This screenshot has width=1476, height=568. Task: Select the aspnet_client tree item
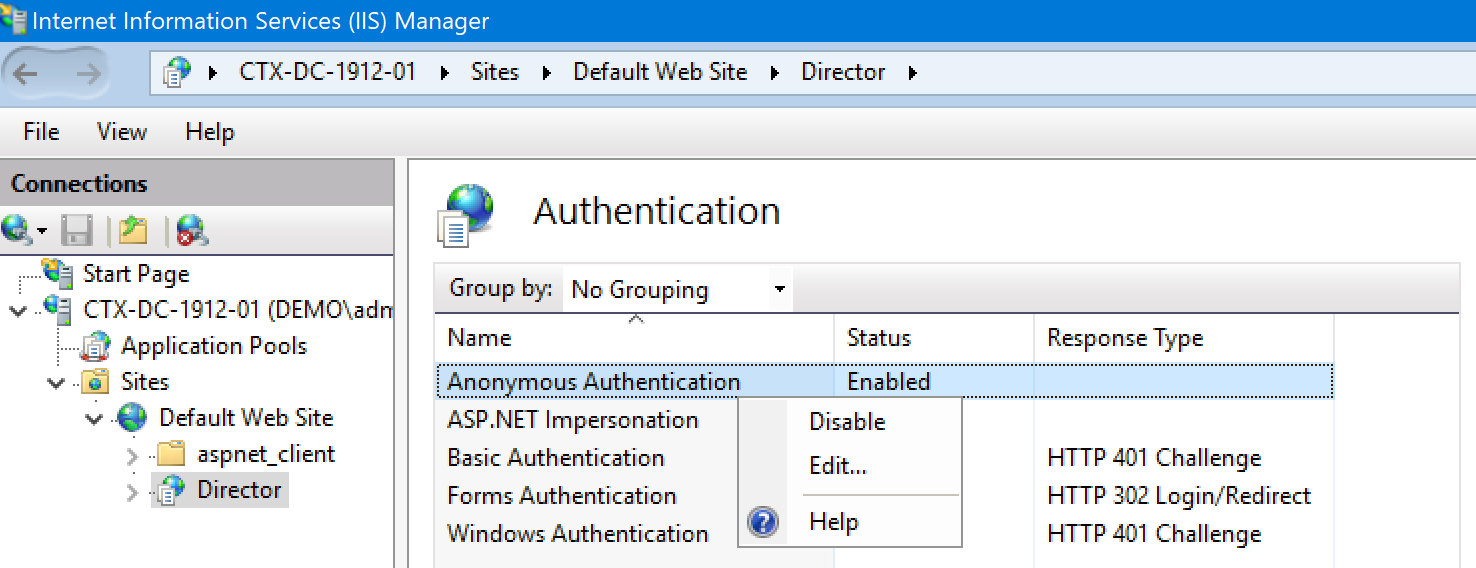click(266, 454)
